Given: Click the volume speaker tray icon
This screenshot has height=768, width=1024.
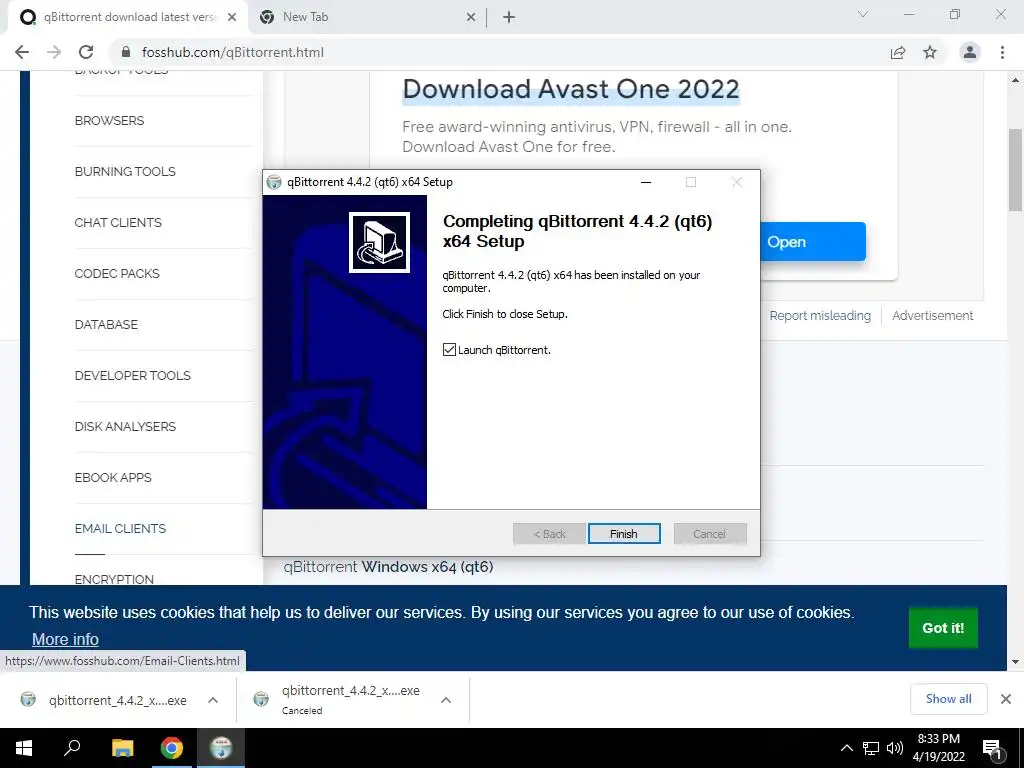Looking at the screenshot, I should [x=895, y=748].
